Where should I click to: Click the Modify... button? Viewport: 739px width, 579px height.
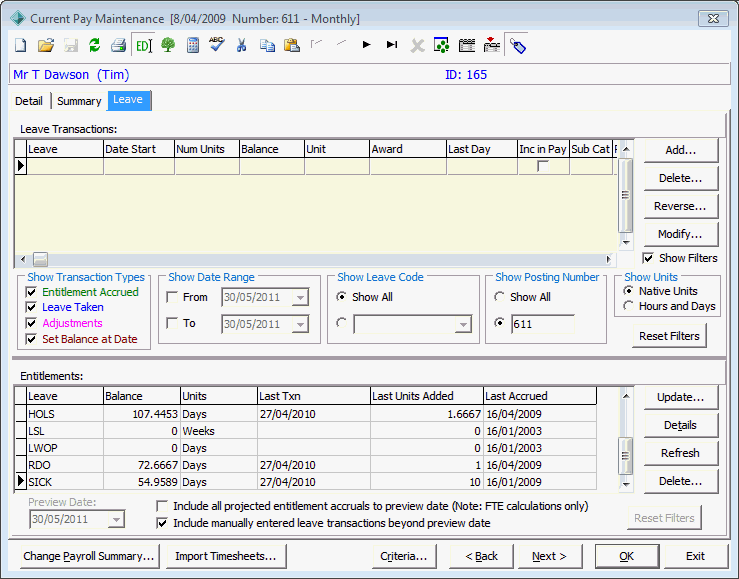coord(681,234)
